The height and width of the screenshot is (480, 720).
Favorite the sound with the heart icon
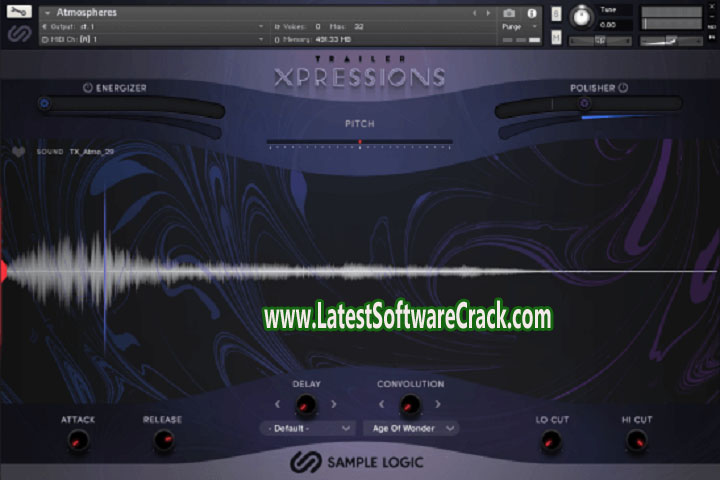click(18, 152)
